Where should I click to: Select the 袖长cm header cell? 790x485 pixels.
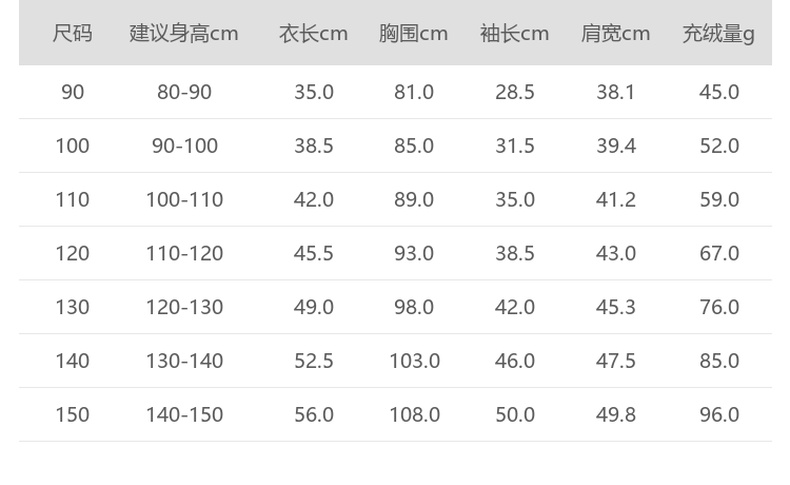click(x=514, y=33)
